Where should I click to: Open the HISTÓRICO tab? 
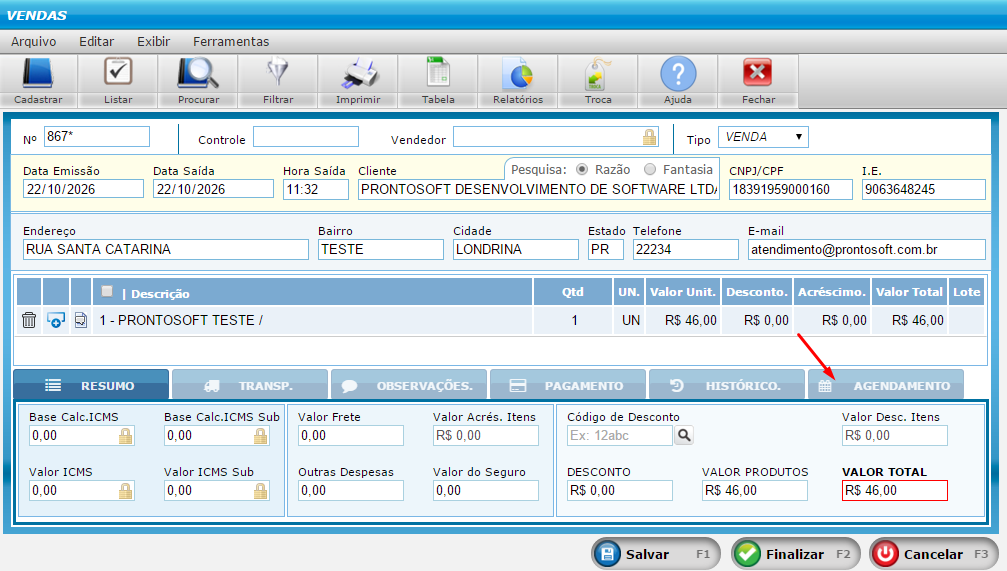coord(727,385)
